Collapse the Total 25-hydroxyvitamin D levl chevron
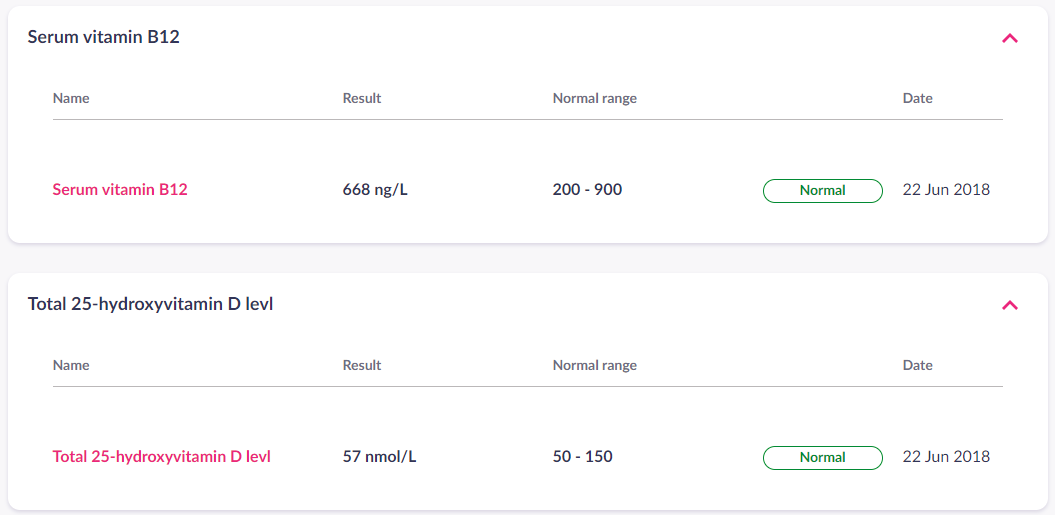This screenshot has height=515, width=1055. (1010, 306)
